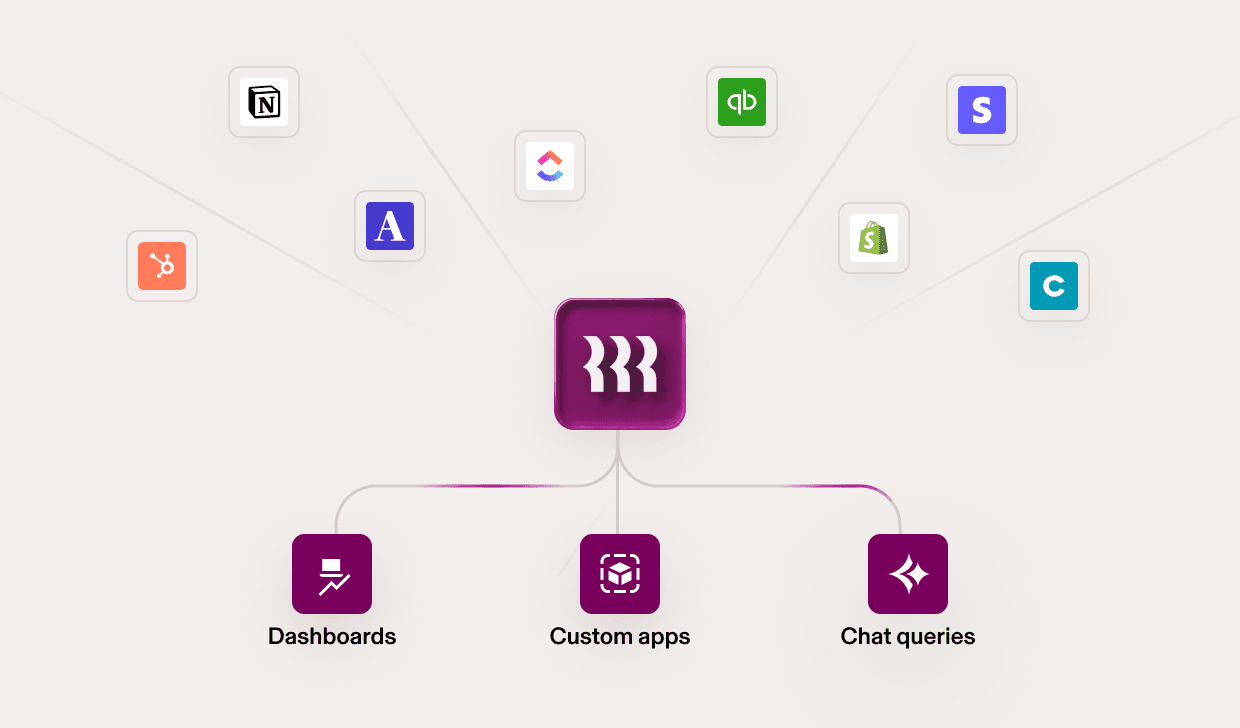Open the Stripe integration icon
This screenshot has width=1240, height=728.
pos(982,110)
